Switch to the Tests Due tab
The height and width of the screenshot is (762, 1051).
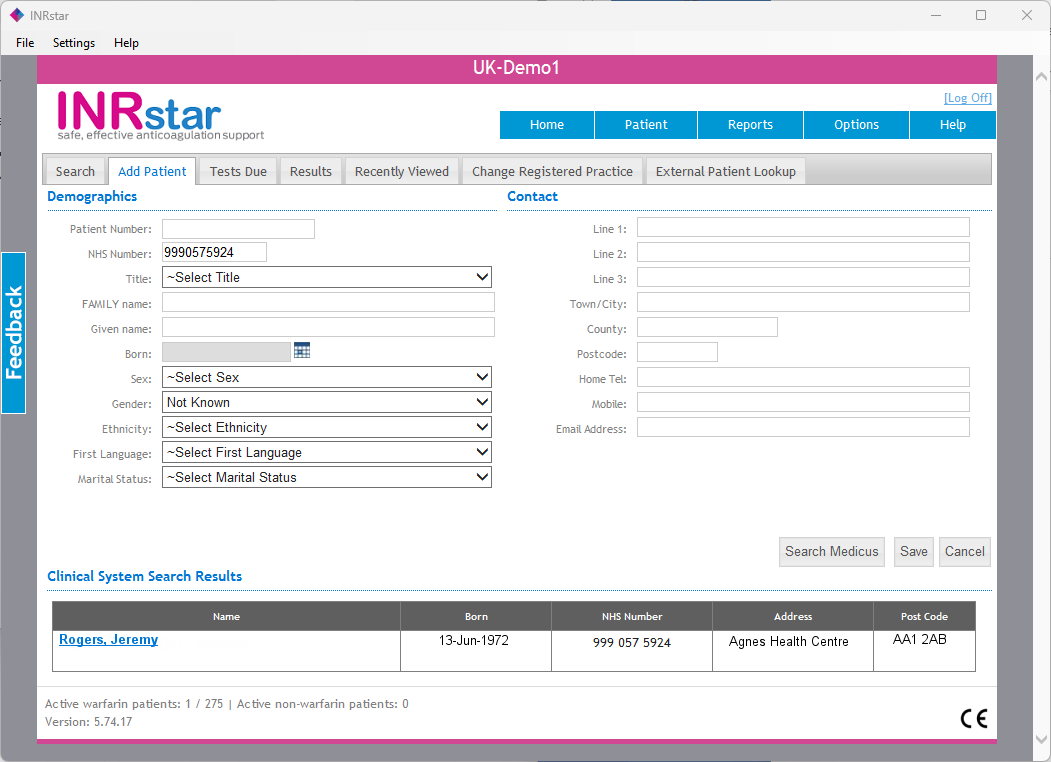(x=238, y=172)
